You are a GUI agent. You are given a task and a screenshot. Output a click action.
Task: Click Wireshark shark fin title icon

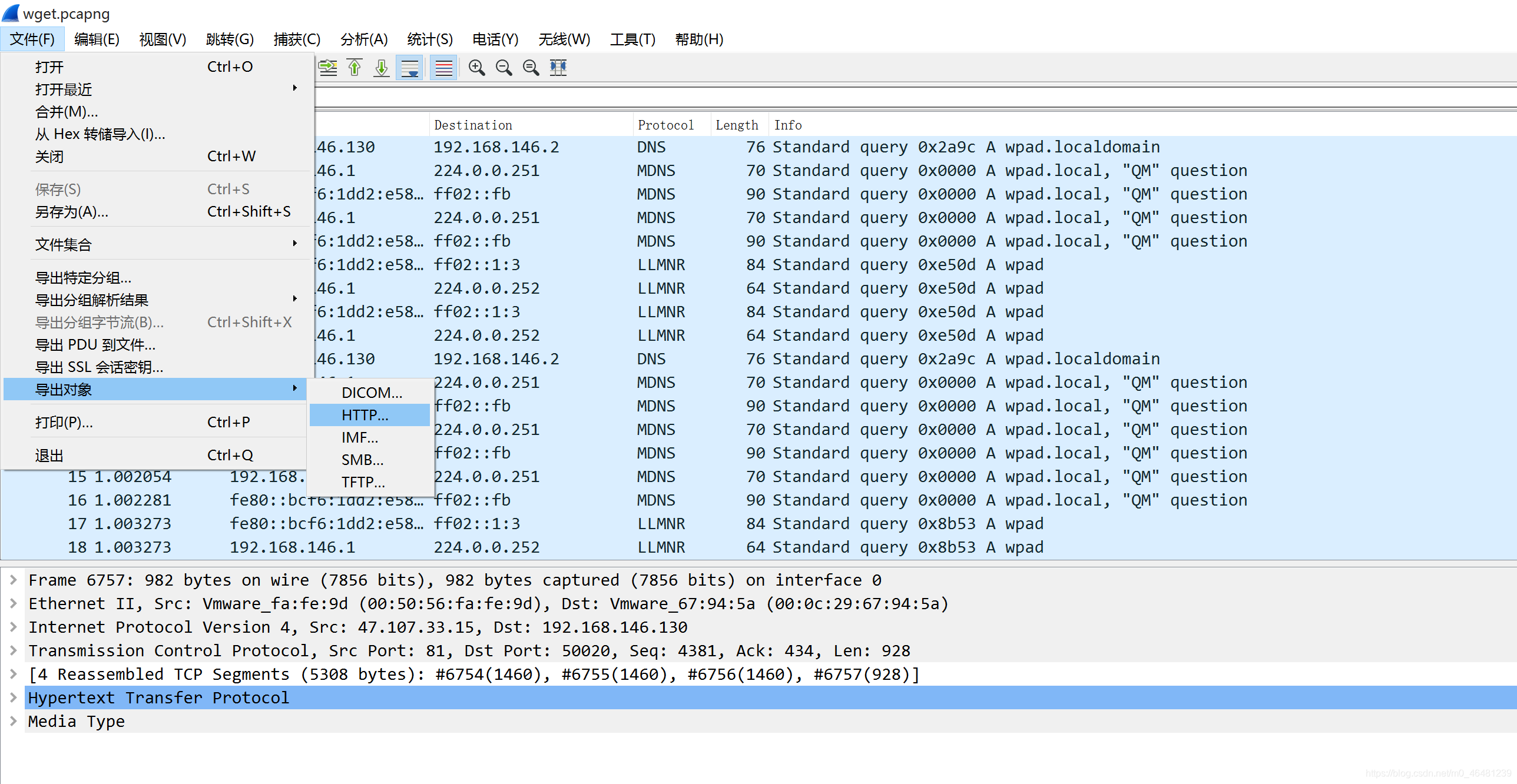pyautogui.click(x=11, y=14)
